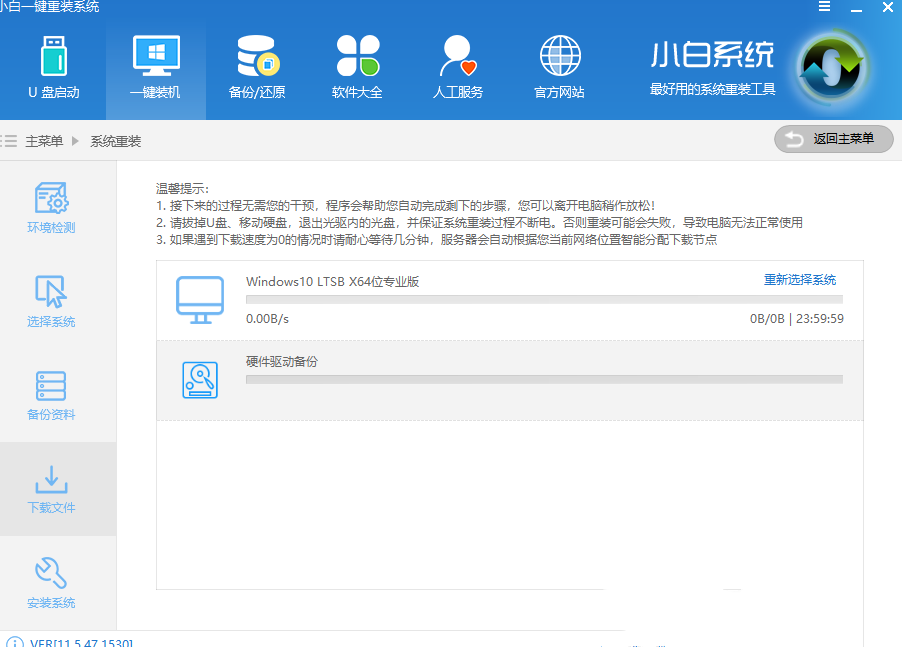Click the 小白系统 round logo icon
Viewport: 902px width, 647px height.
point(832,68)
